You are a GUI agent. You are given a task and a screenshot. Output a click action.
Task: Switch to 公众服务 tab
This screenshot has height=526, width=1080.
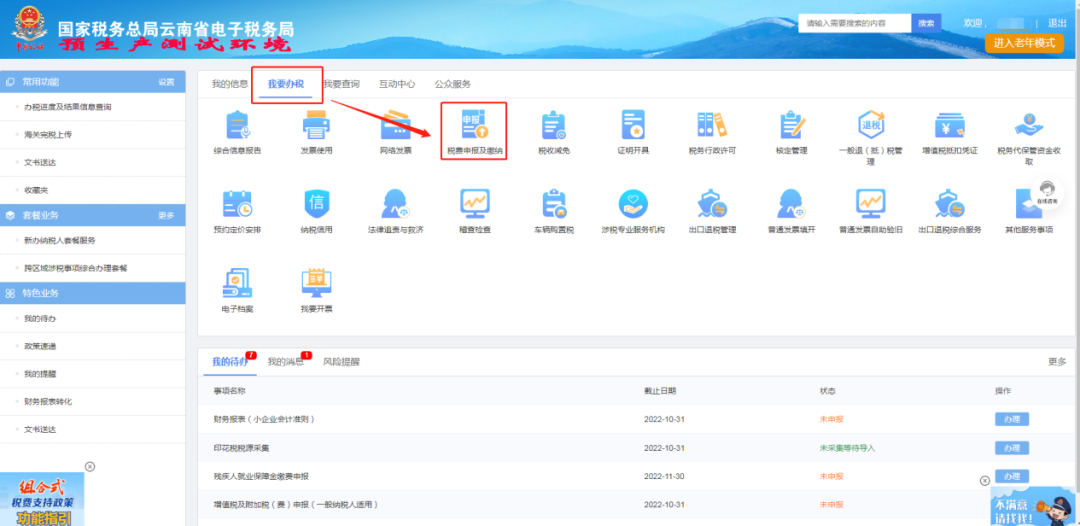pyautogui.click(x=453, y=84)
